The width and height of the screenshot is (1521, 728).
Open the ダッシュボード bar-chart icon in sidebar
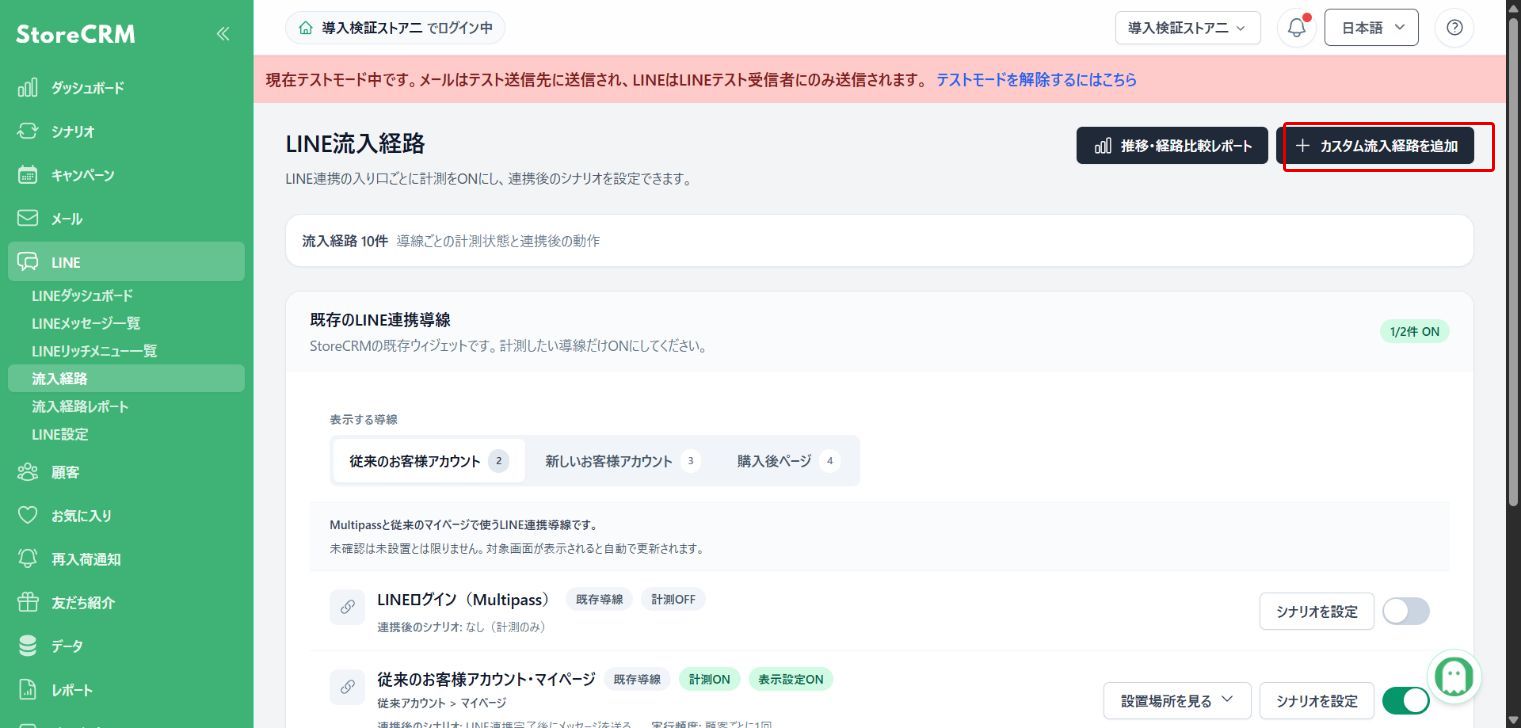pos(28,88)
